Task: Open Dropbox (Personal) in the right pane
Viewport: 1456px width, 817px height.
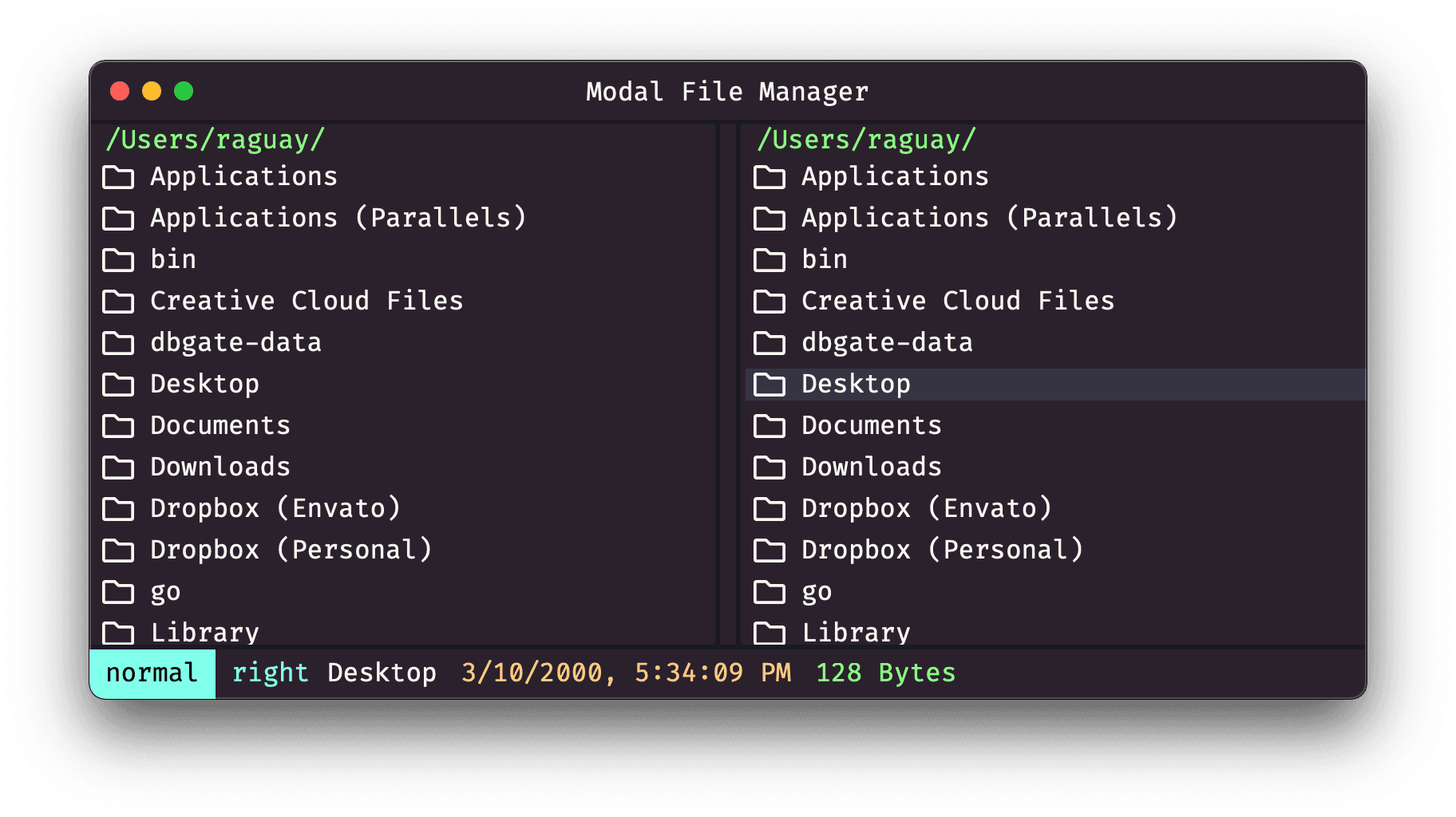Action: tap(942, 550)
